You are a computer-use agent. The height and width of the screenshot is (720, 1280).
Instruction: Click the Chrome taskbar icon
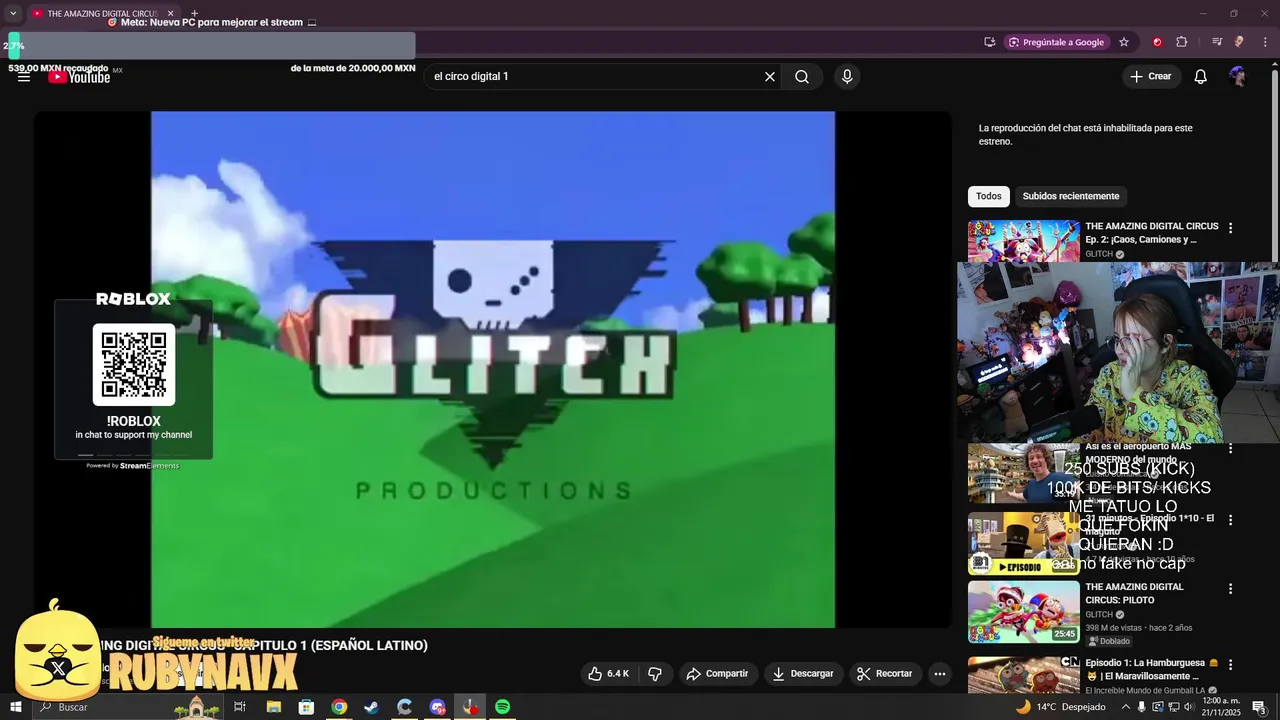pos(339,707)
